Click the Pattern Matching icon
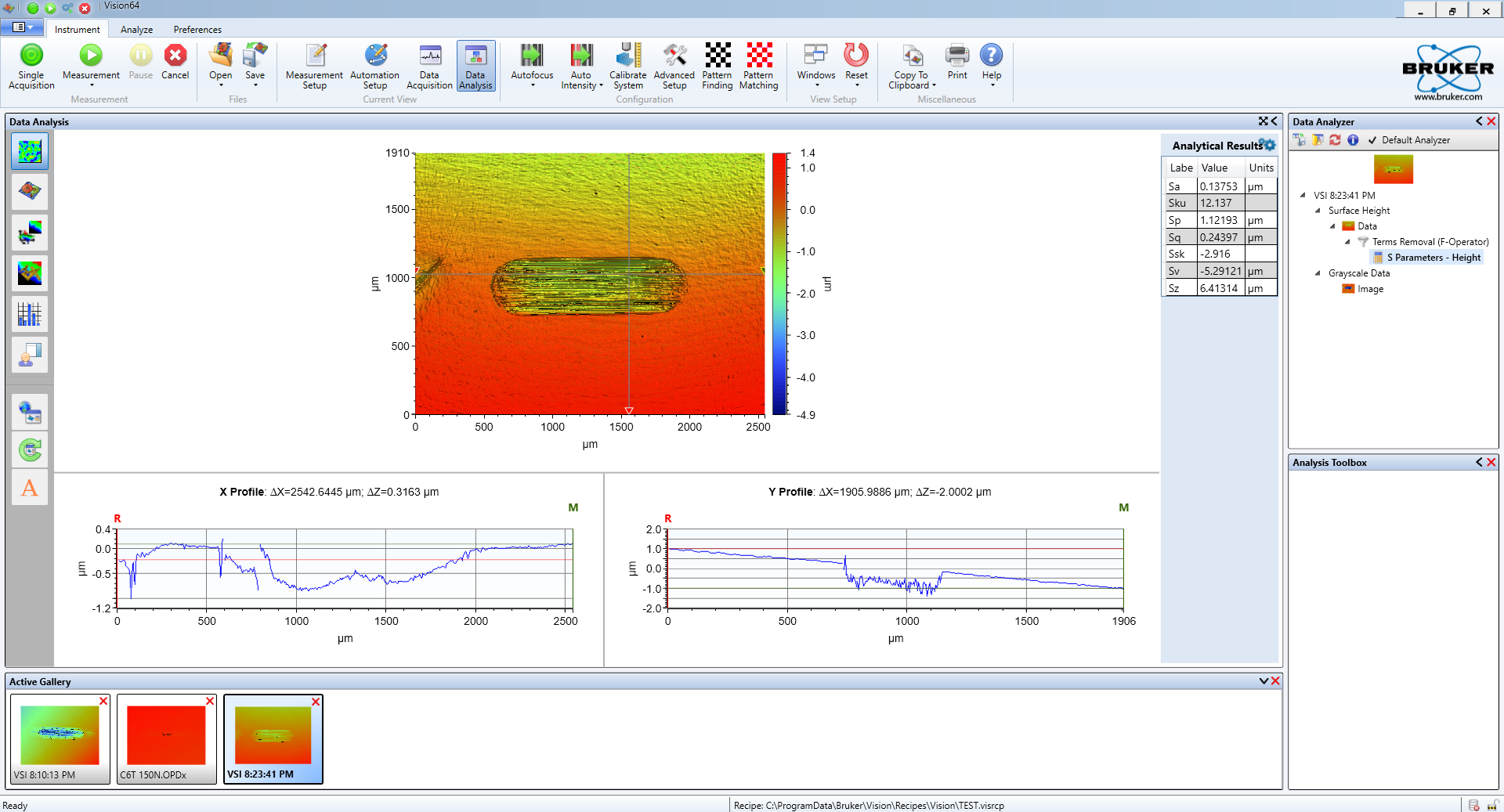 [758, 56]
